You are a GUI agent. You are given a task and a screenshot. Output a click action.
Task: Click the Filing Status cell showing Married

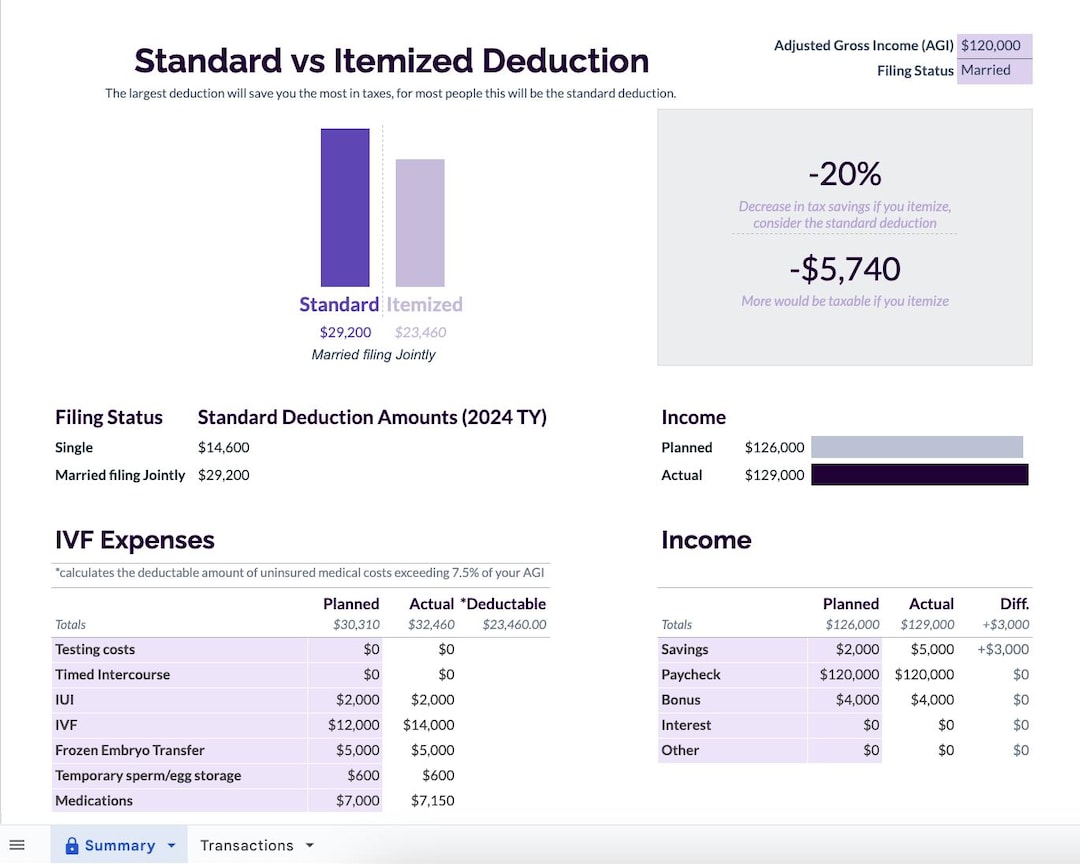coord(994,70)
